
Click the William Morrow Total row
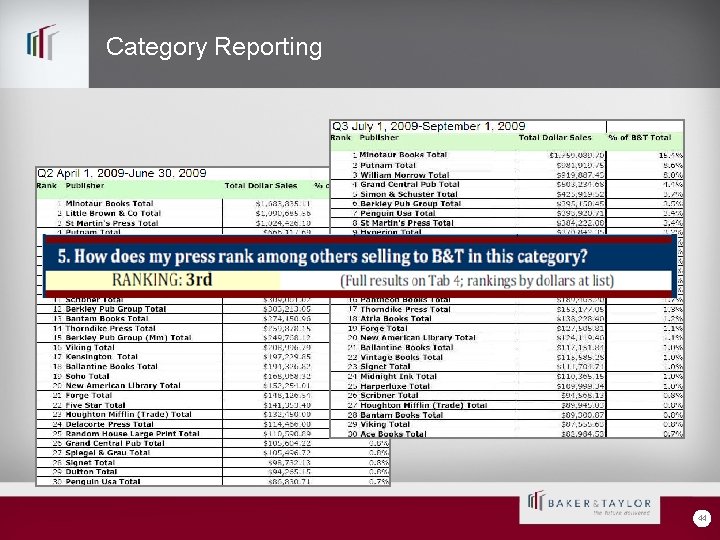coord(507,175)
